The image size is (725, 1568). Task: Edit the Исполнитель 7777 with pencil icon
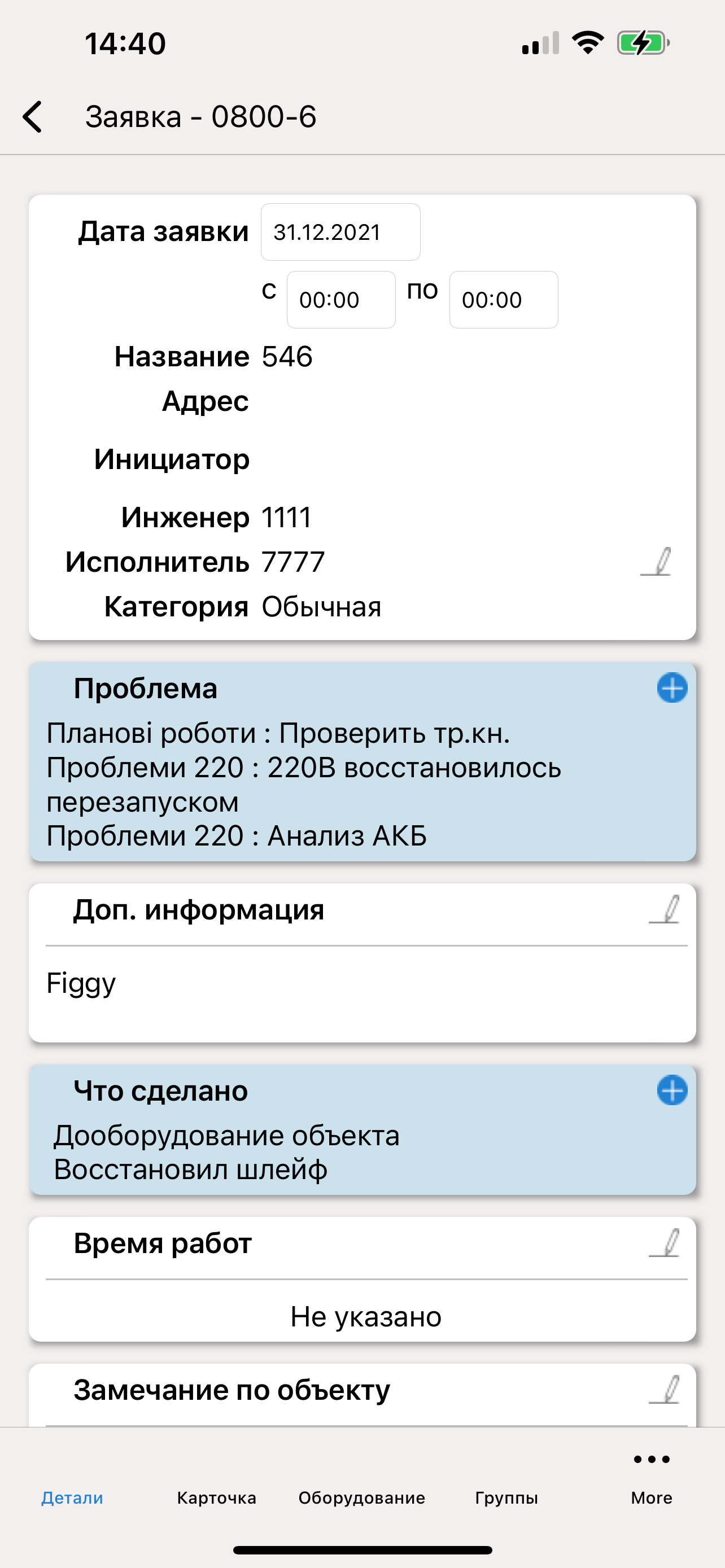(x=656, y=561)
